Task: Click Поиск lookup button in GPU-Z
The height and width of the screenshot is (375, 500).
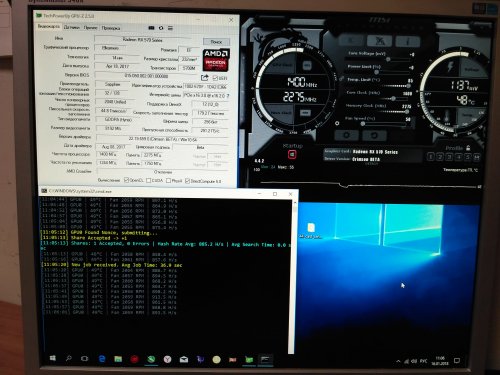Action: pyautogui.click(x=216, y=42)
